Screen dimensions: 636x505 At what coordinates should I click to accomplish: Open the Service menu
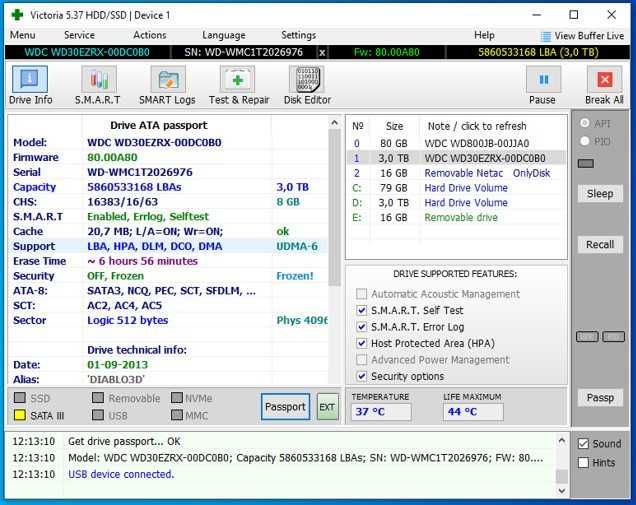click(x=79, y=35)
